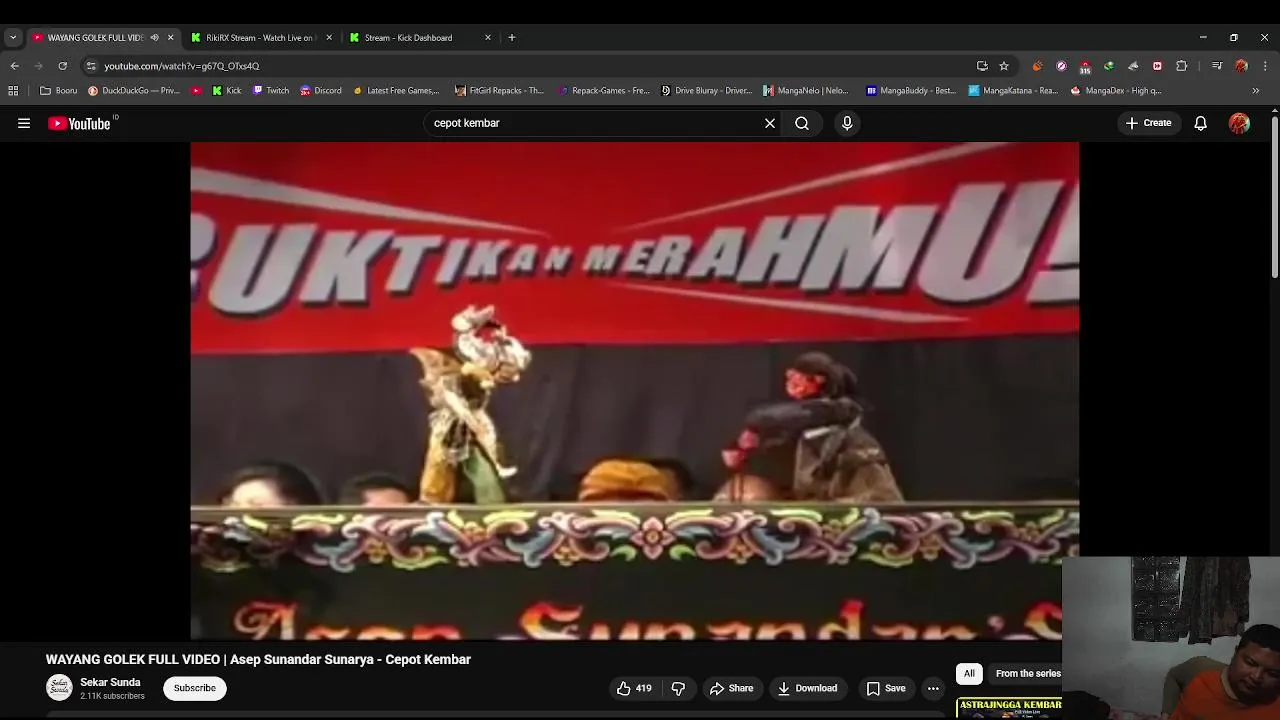Viewport: 1280px width, 720px height.
Task: Click the red fast-forward extension icon
Action: (1157, 66)
